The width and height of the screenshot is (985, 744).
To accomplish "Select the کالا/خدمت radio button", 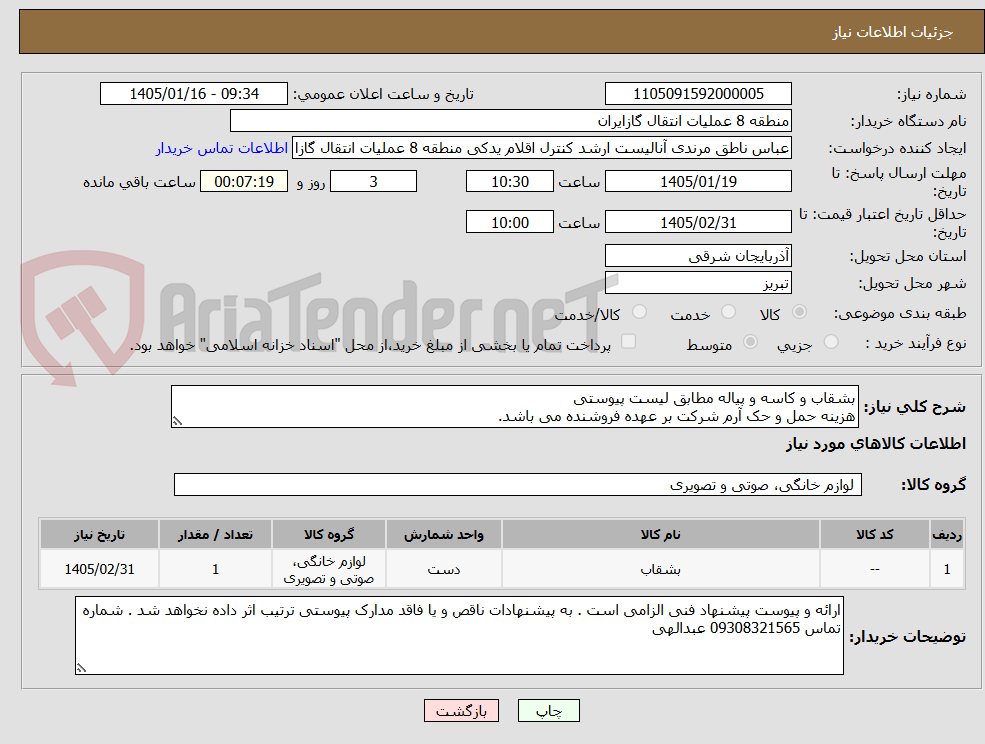I will tap(639, 312).
